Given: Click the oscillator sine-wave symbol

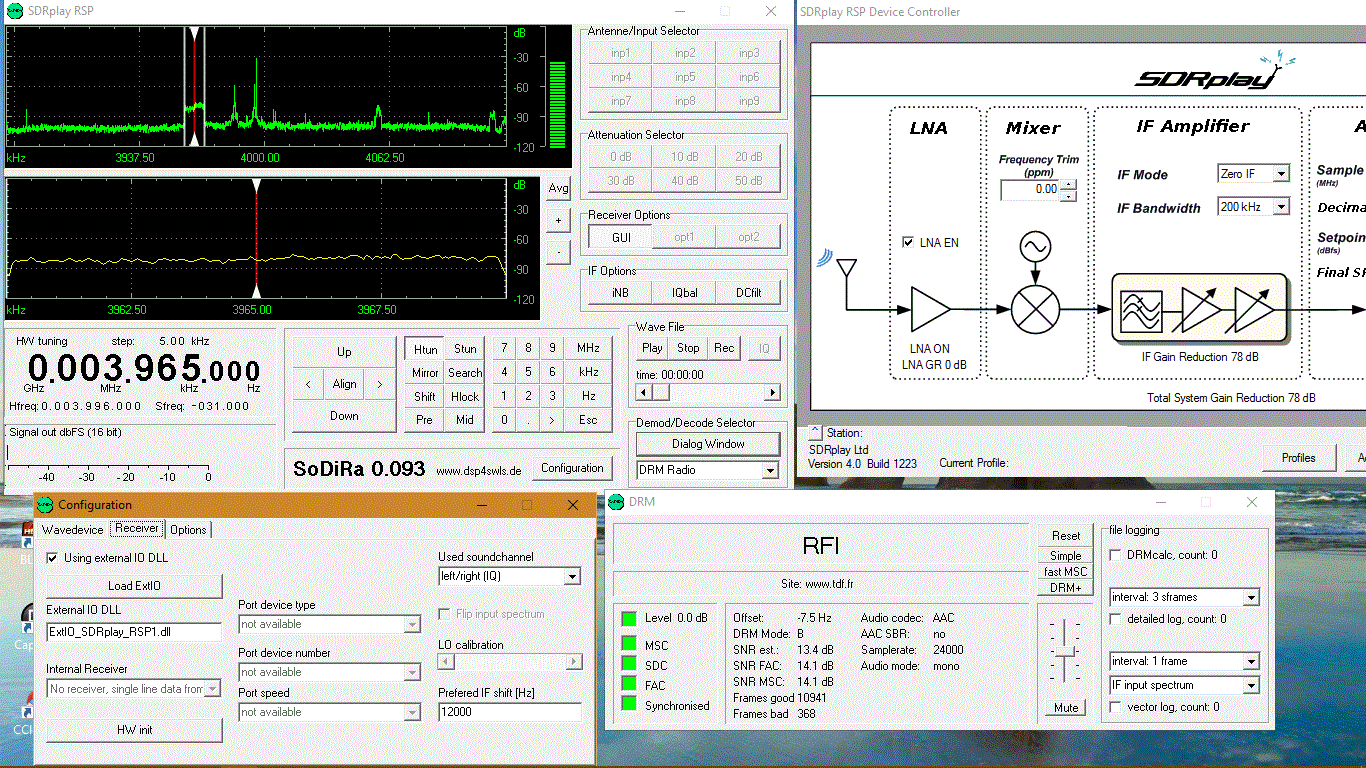Looking at the screenshot, I should (1034, 246).
